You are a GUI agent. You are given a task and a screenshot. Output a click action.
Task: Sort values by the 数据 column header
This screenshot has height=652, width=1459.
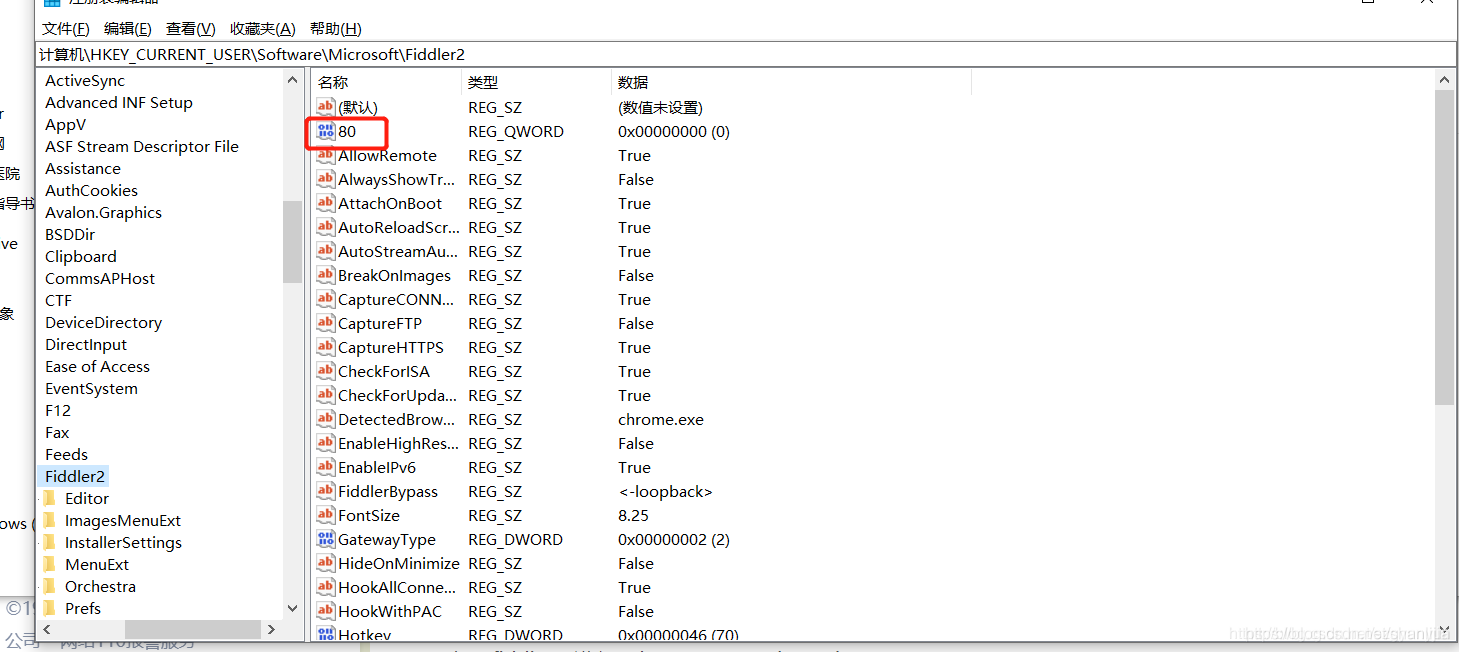tap(791, 83)
